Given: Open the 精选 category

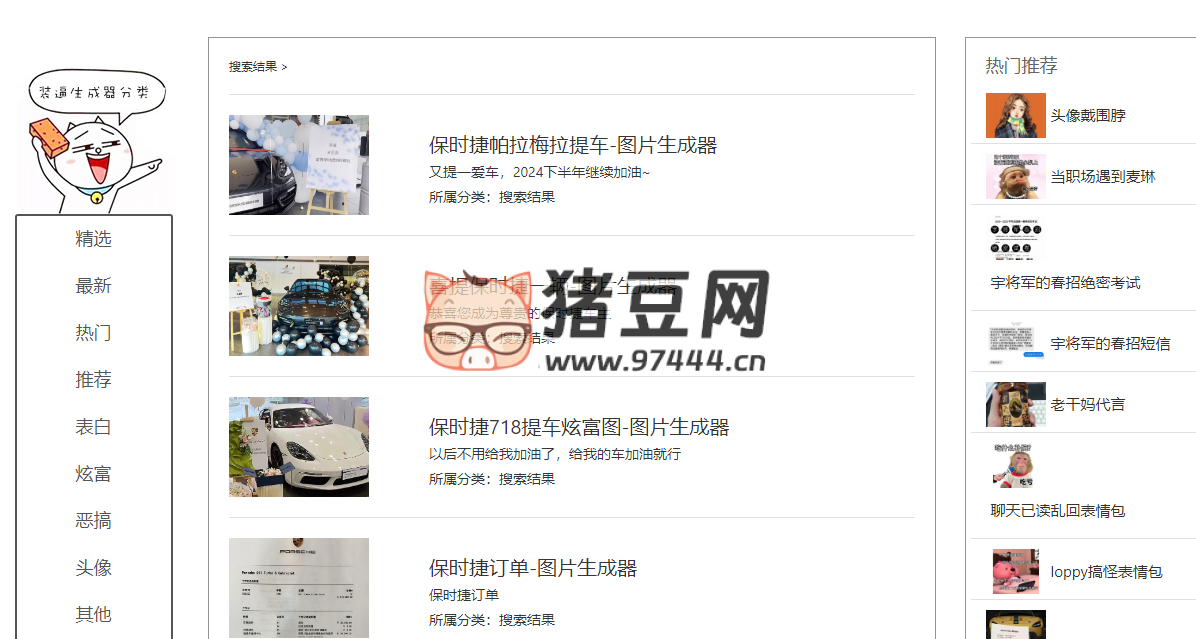Looking at the screenshot, I should 93,239.
